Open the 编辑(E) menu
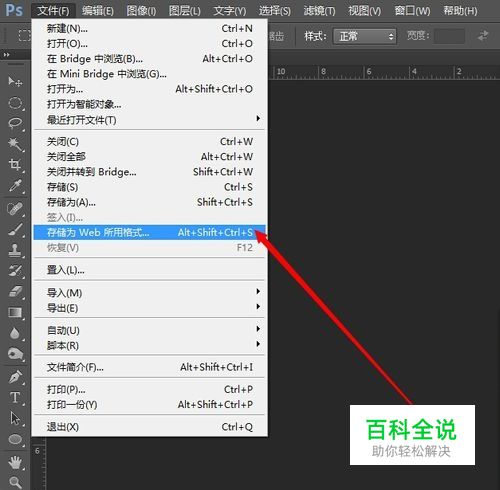This screenshot has width=500, height=490. [x=98, y=11]
